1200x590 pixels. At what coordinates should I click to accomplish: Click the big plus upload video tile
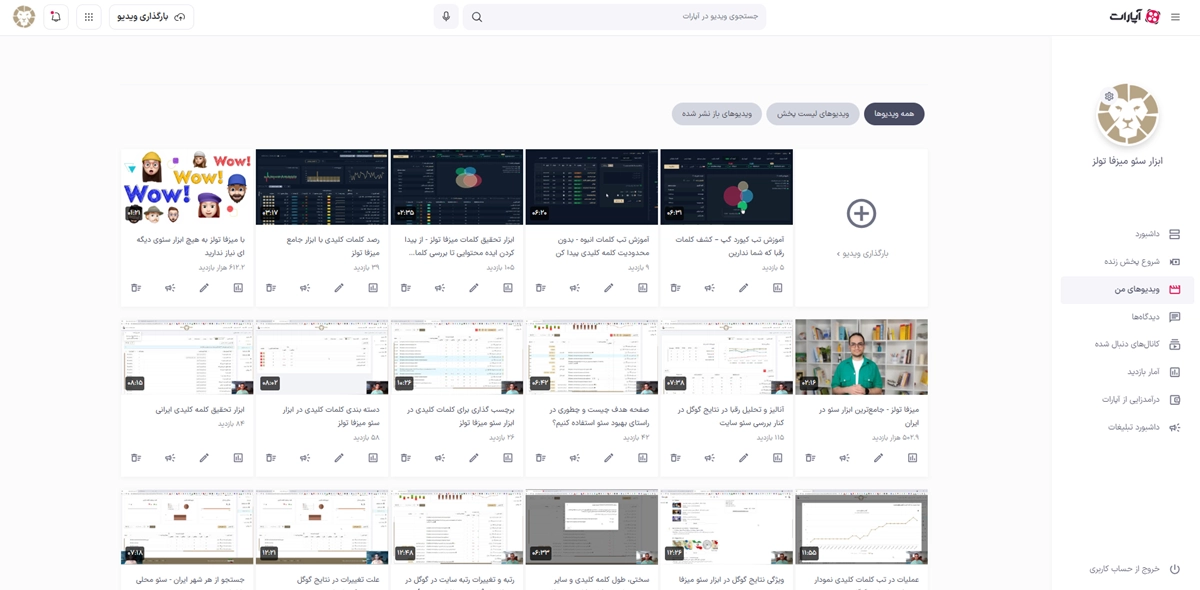click(861, 214)
